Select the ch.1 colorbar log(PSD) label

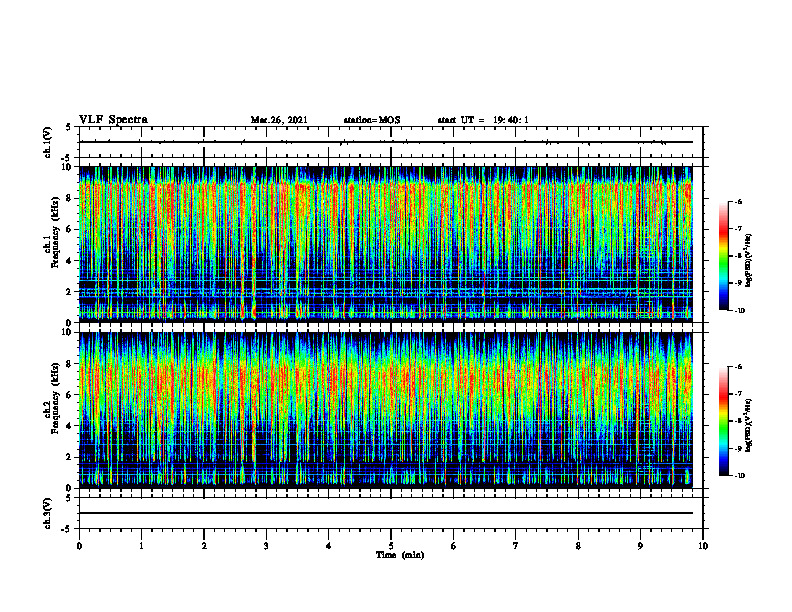pyautogui.click(x=749, y=261)
